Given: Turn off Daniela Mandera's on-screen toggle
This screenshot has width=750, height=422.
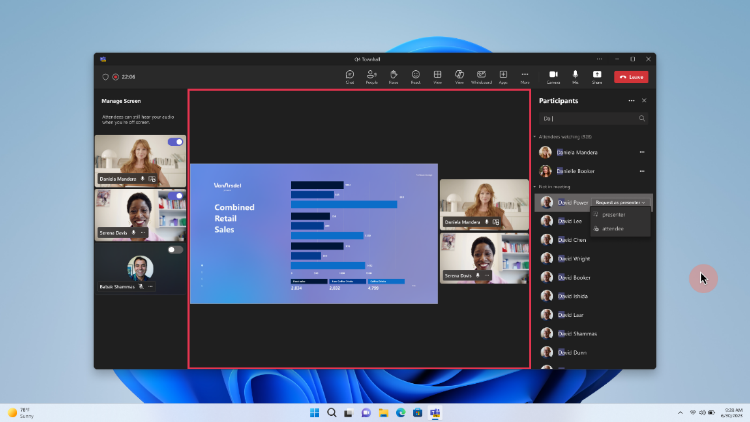Looking at the screenshot, I should click(x=176, y=142).
